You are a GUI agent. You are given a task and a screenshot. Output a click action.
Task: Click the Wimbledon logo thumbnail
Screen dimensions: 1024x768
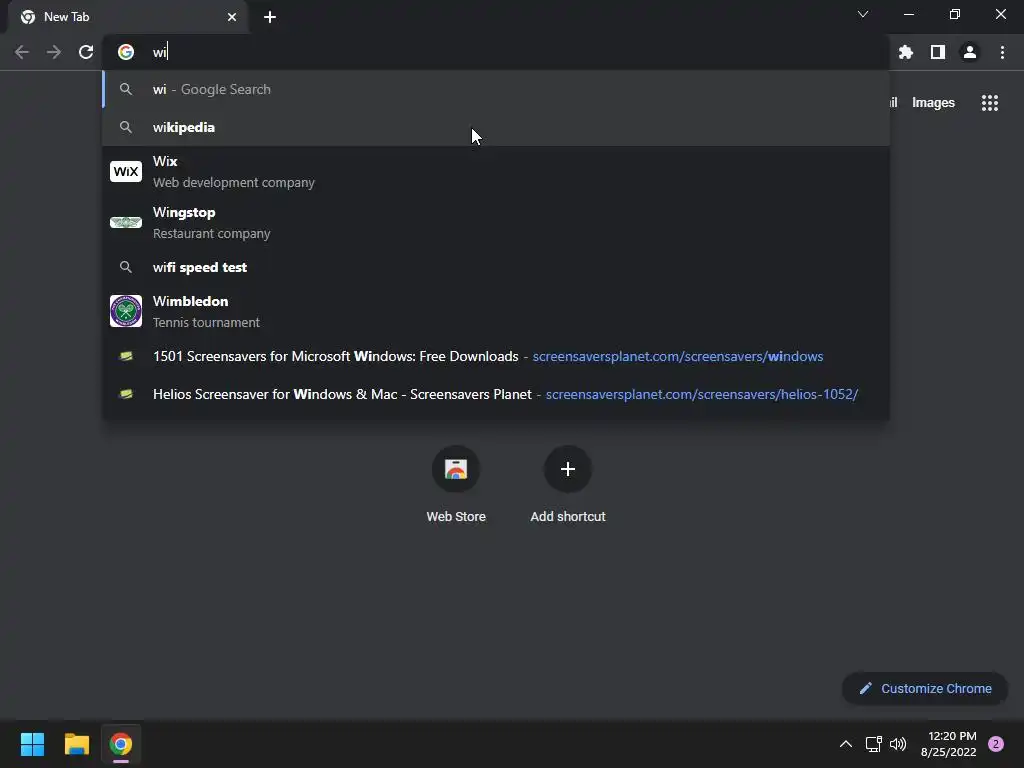click(x=126, y=311)
